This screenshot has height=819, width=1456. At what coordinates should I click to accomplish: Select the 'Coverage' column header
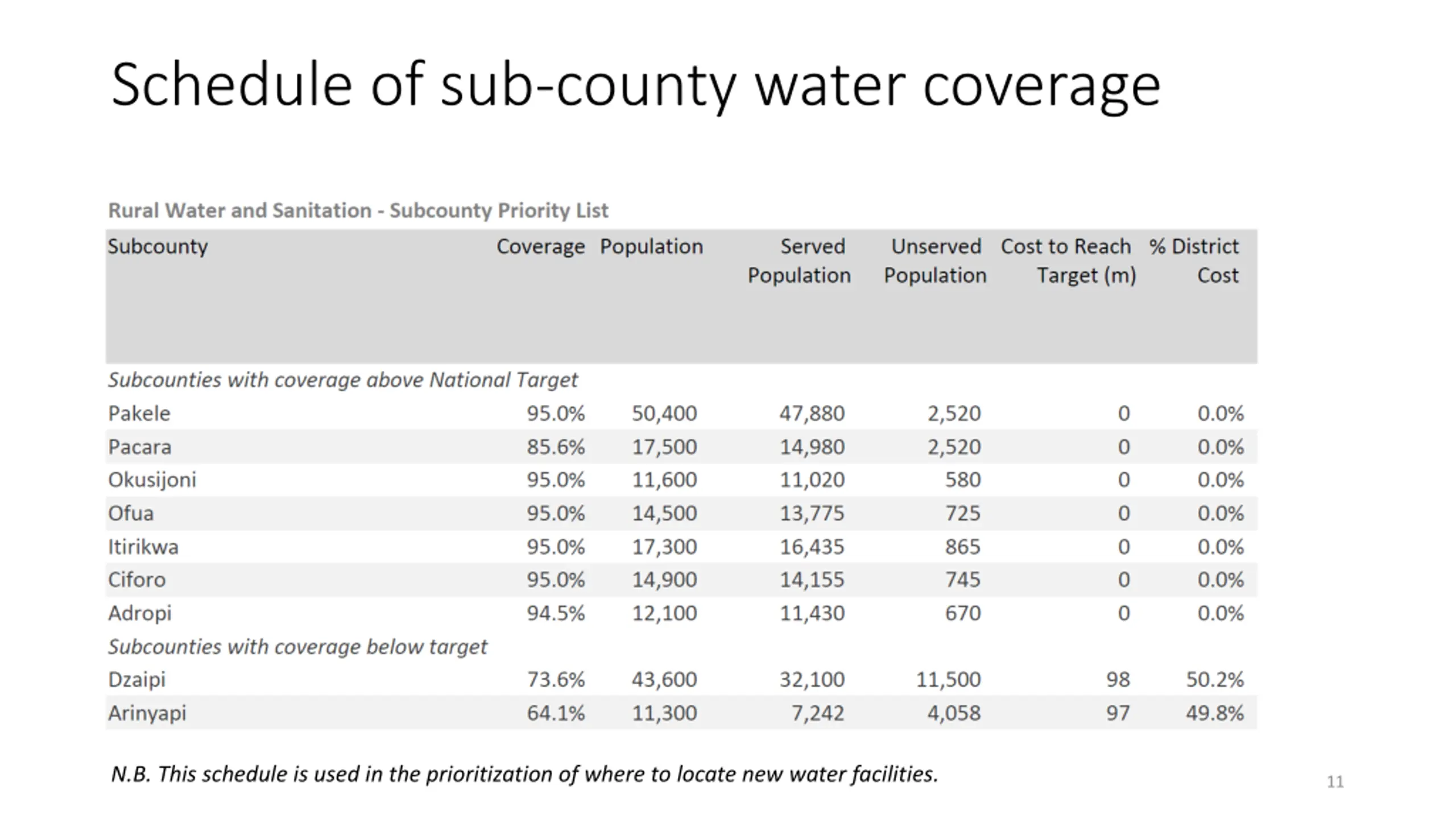tap(540, 246)
